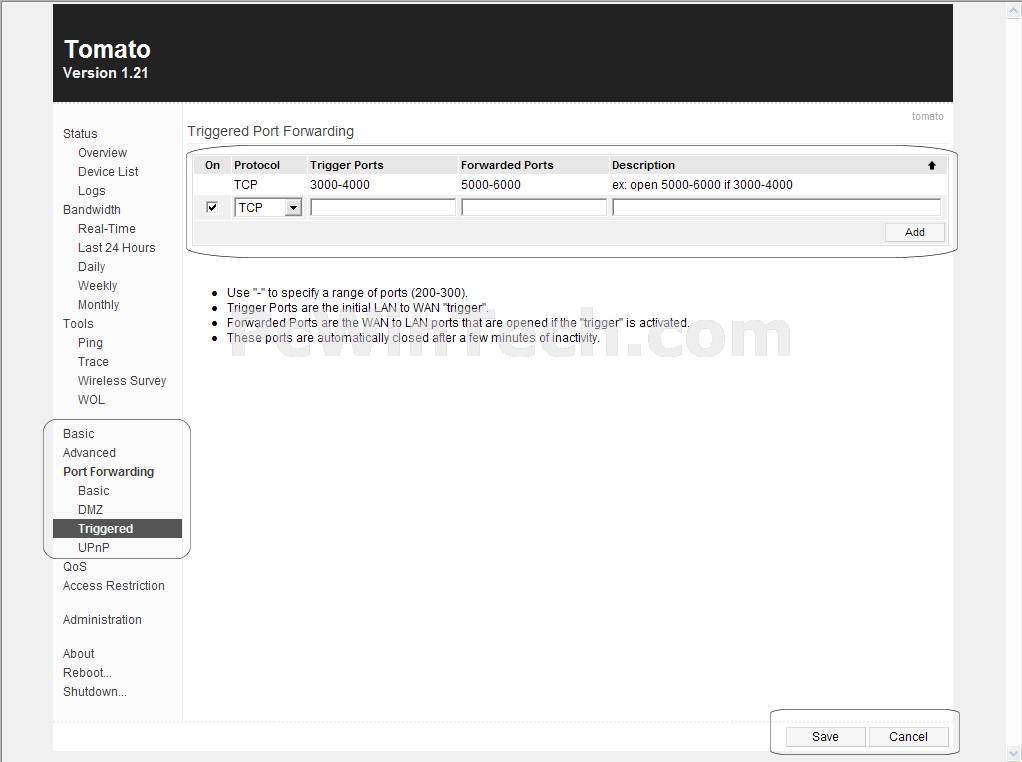
Task: Click the Save button
Action: coord(825,737)
